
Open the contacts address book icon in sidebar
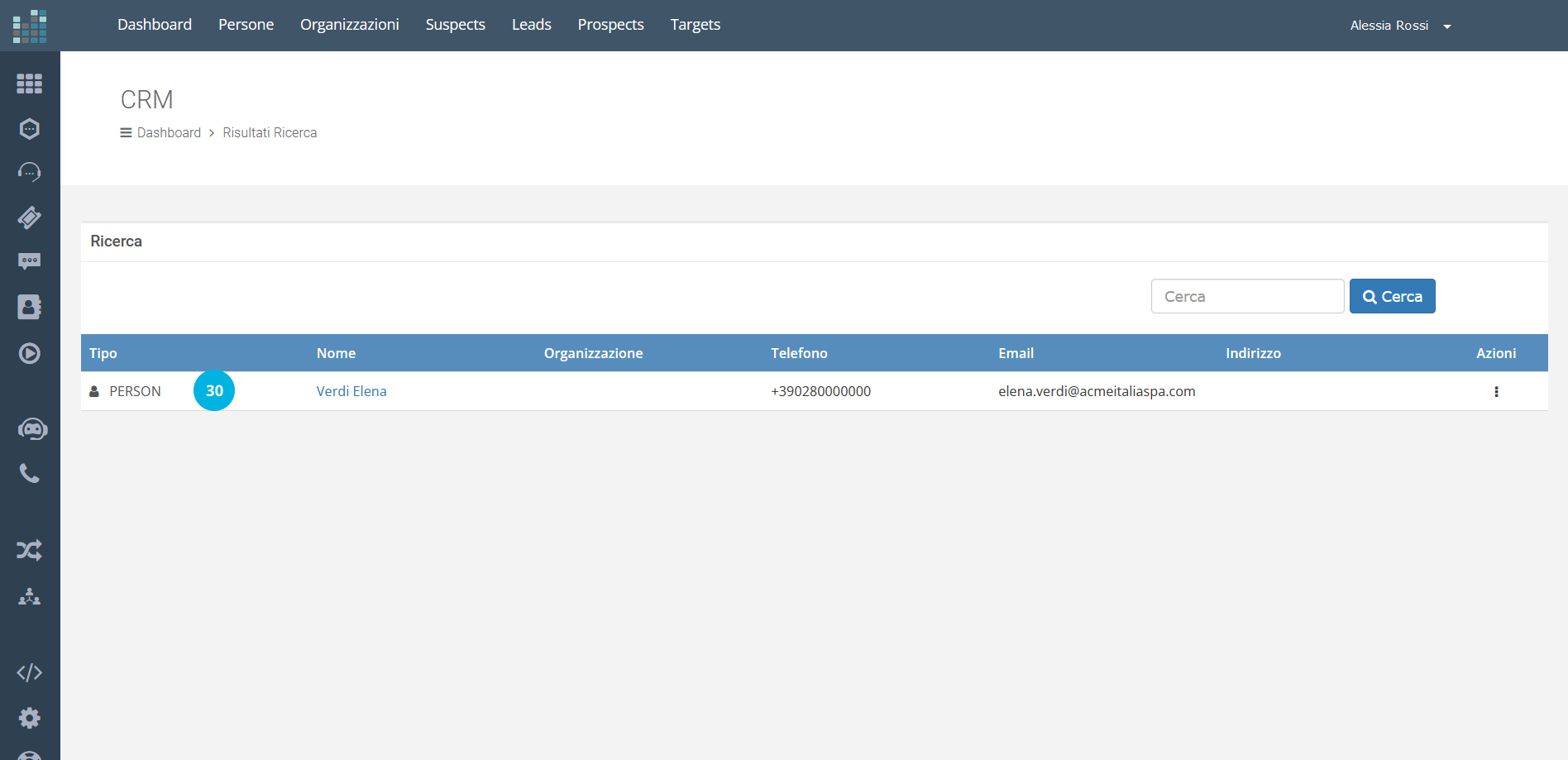[x=30, y=307]
